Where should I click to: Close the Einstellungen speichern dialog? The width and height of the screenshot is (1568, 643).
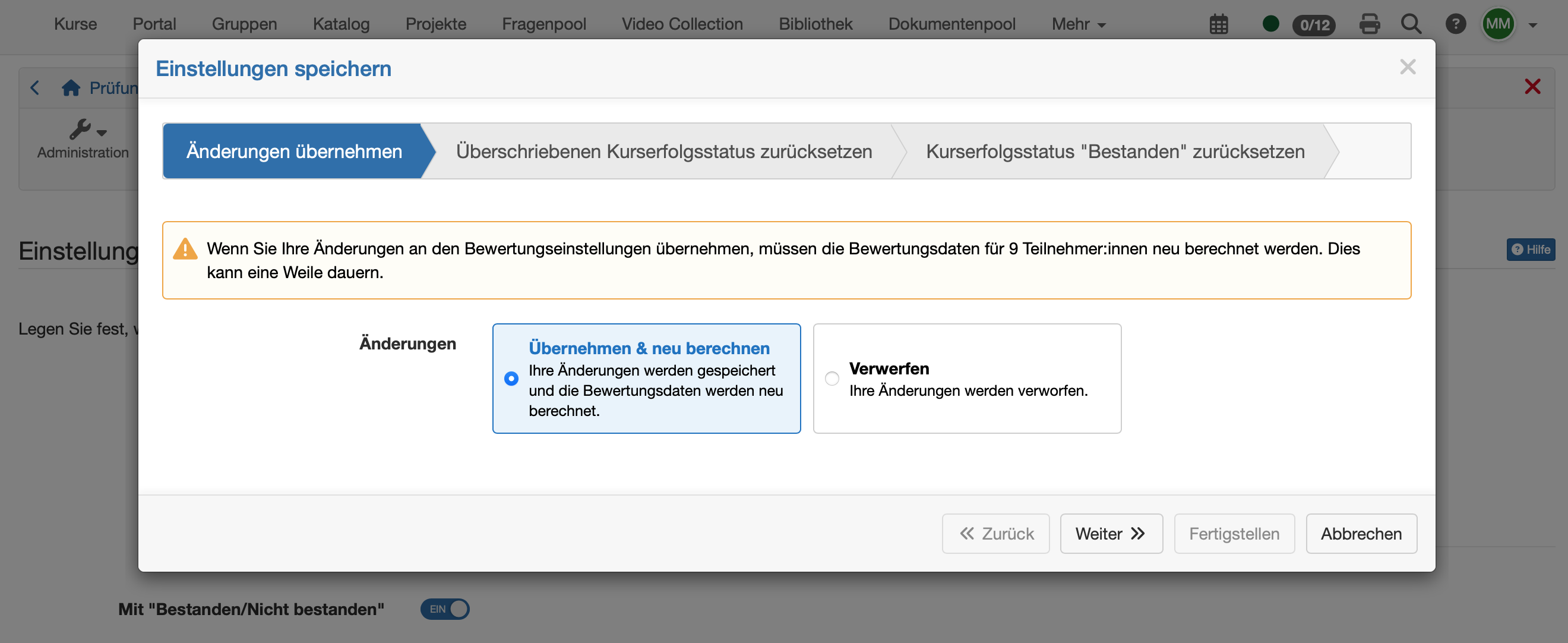(1407, 67)
